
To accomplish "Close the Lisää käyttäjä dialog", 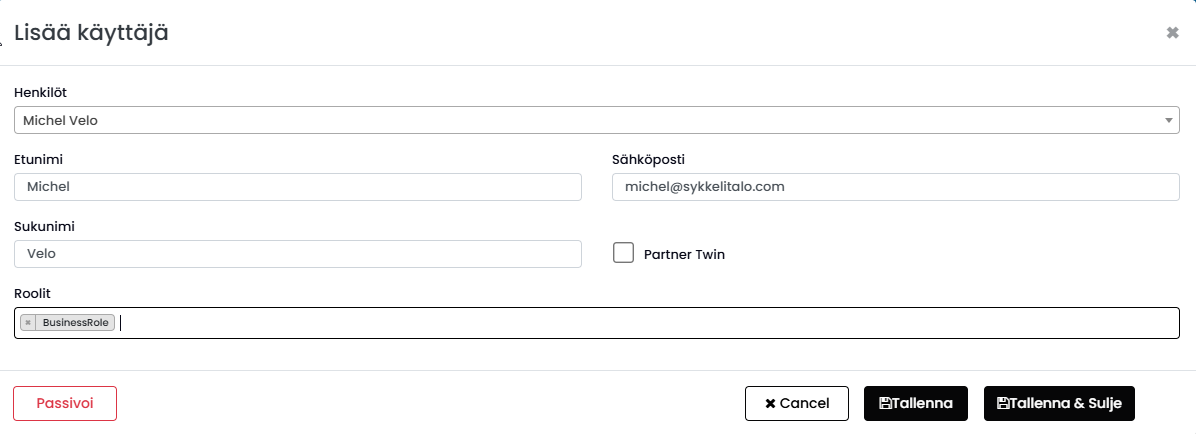I will click(1172, 33).
